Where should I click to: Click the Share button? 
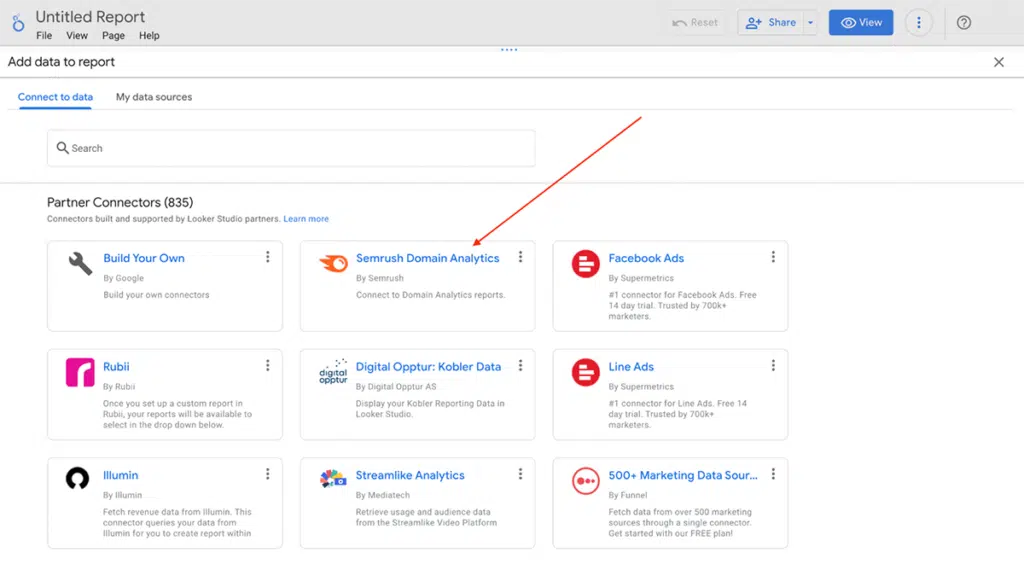pyautogui.click(x=771, y=23)
